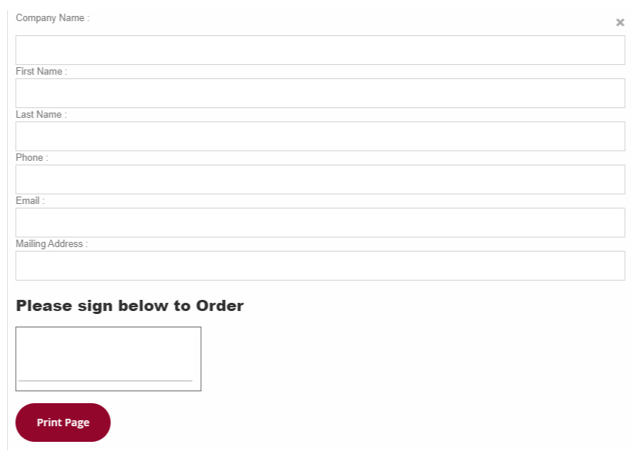Close the order form dialog
The image size is (638, 462).
tap(620, 22)
